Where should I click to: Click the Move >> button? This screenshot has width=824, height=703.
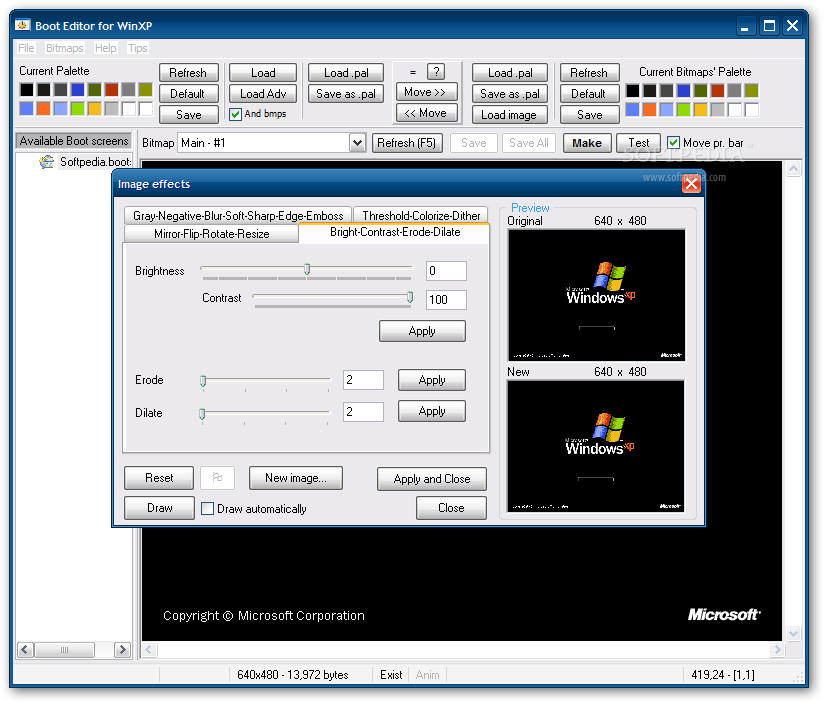(426, 92)
